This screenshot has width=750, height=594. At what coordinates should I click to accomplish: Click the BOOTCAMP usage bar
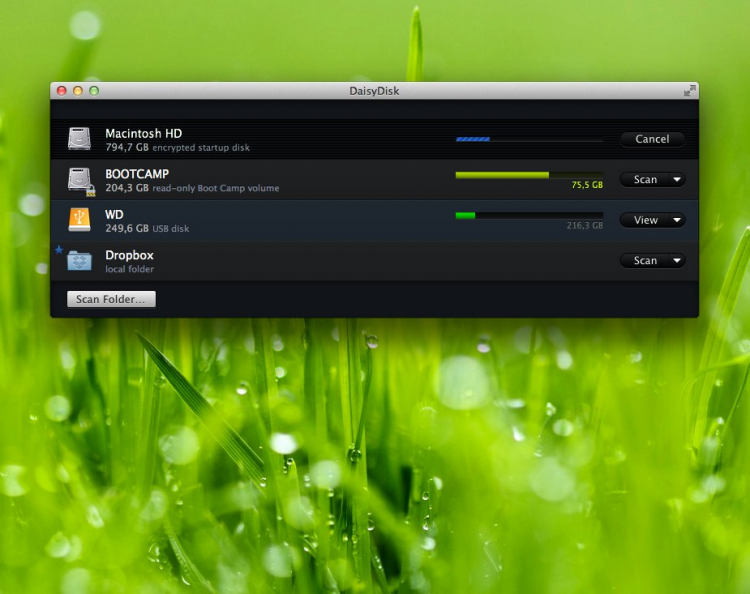[529, 175]
